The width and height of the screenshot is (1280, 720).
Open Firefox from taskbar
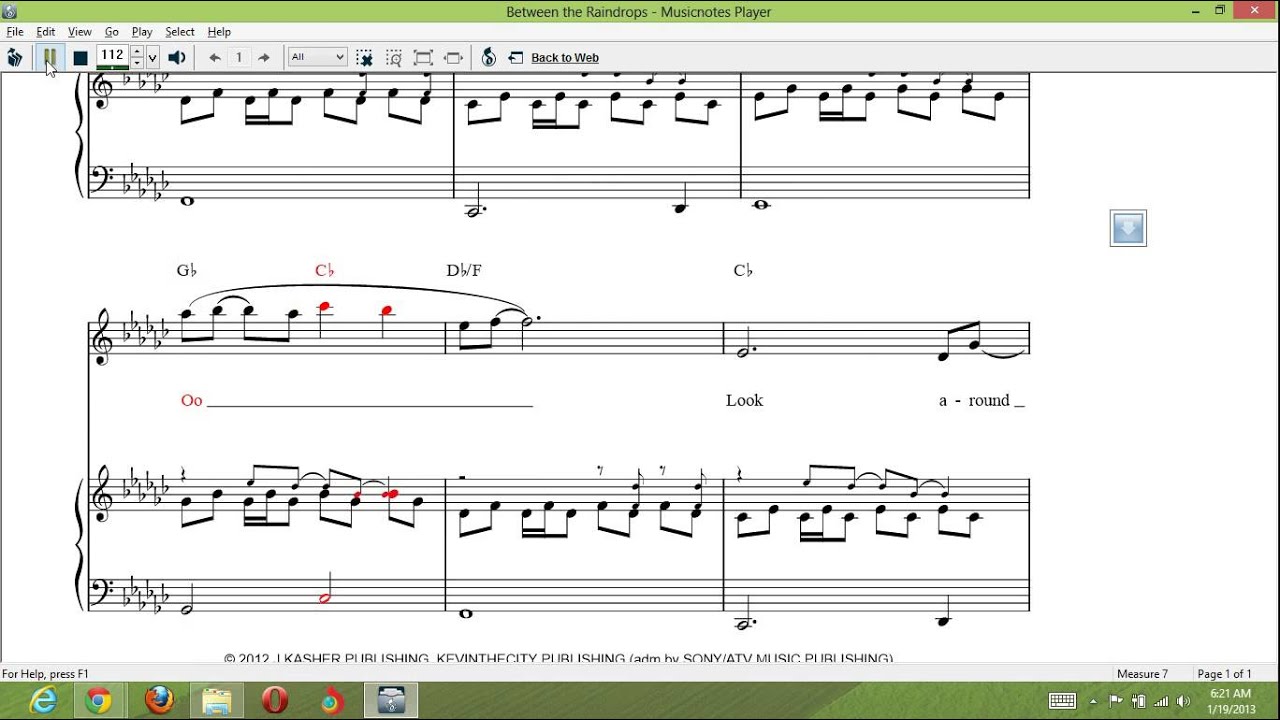158,701
